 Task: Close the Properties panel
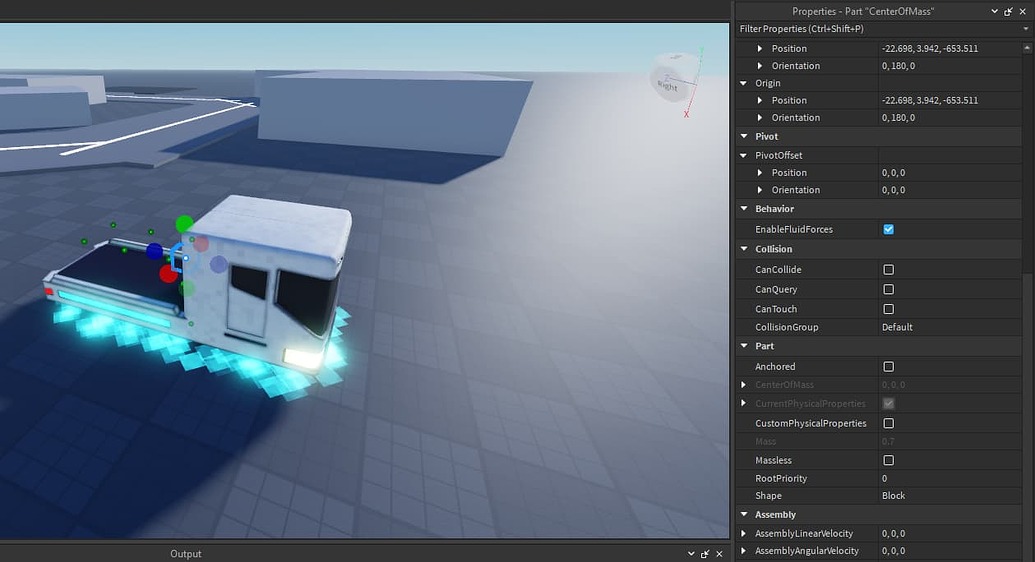[1022, 11]
